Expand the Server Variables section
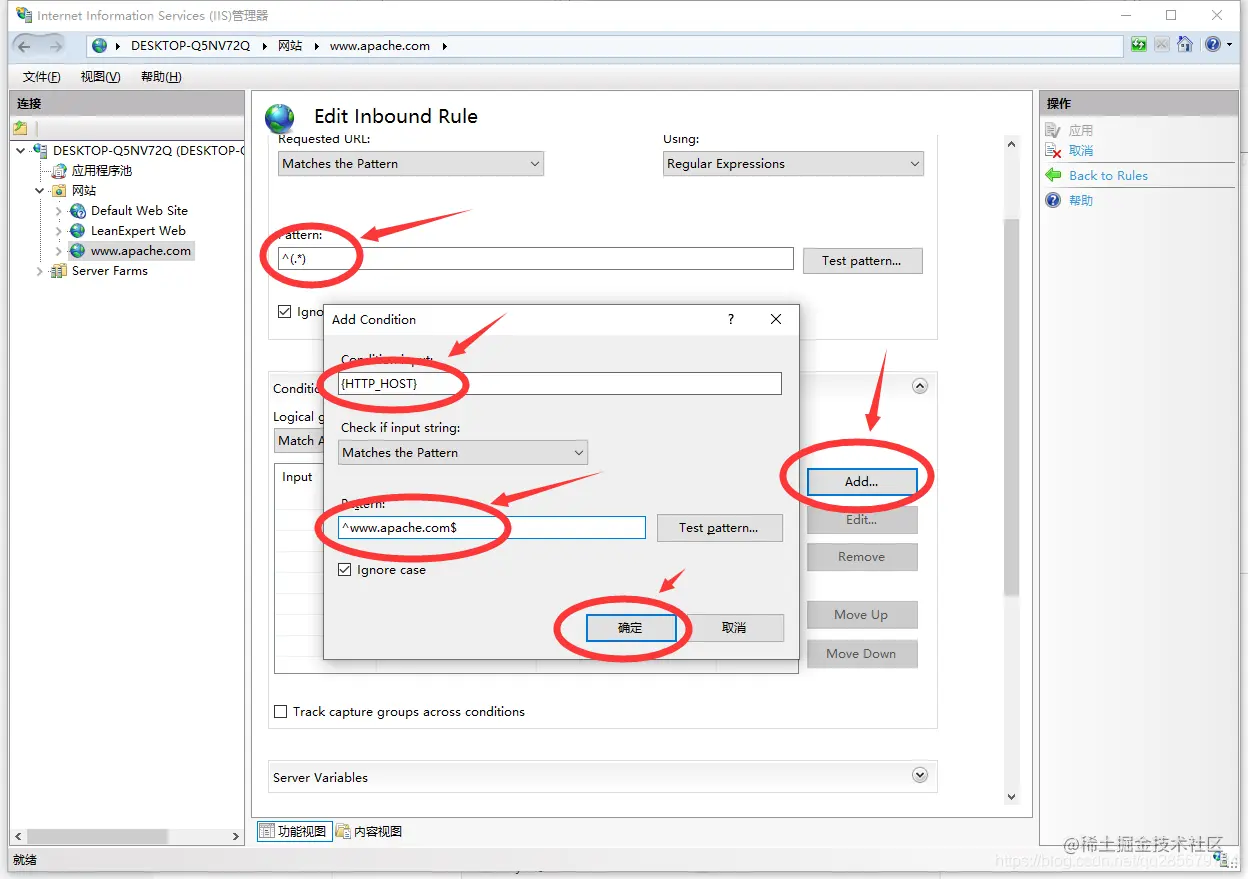1248x879 pixels. 920,775
